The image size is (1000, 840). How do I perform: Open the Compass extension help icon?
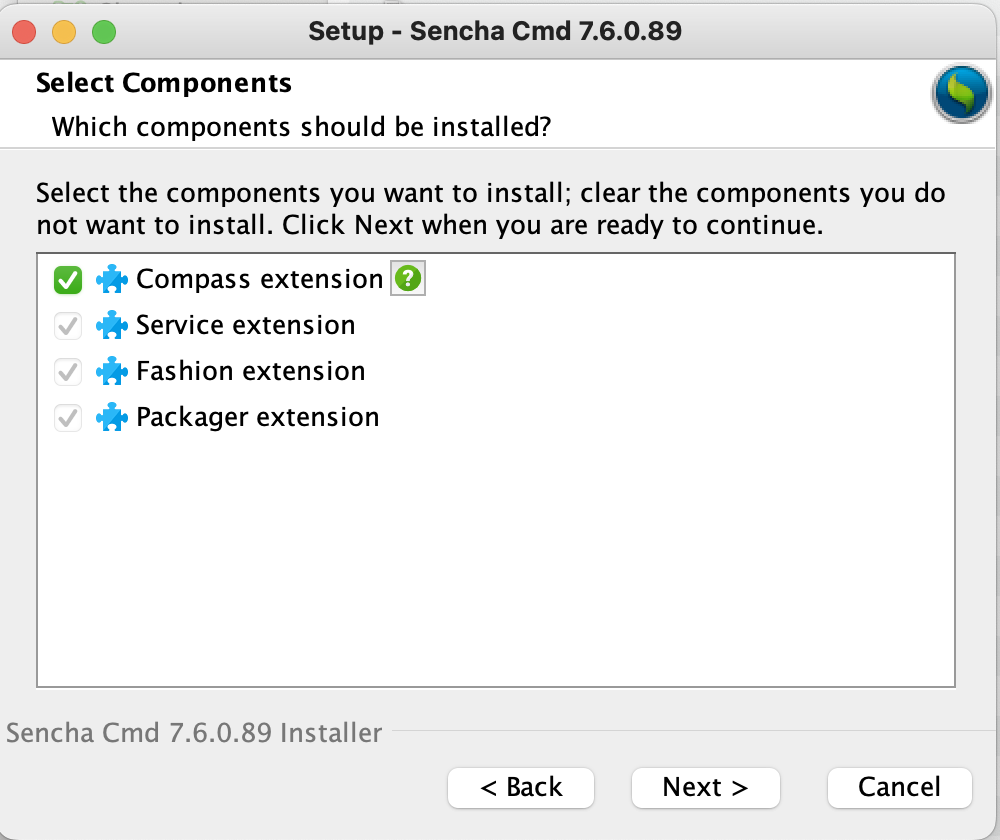pyautogui.click(x=408, y=280)
